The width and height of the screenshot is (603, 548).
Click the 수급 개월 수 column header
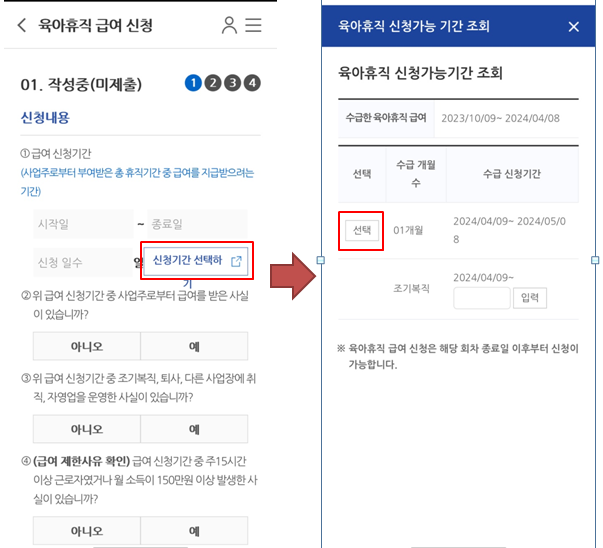pyautogui.click(x=416, y=174)
